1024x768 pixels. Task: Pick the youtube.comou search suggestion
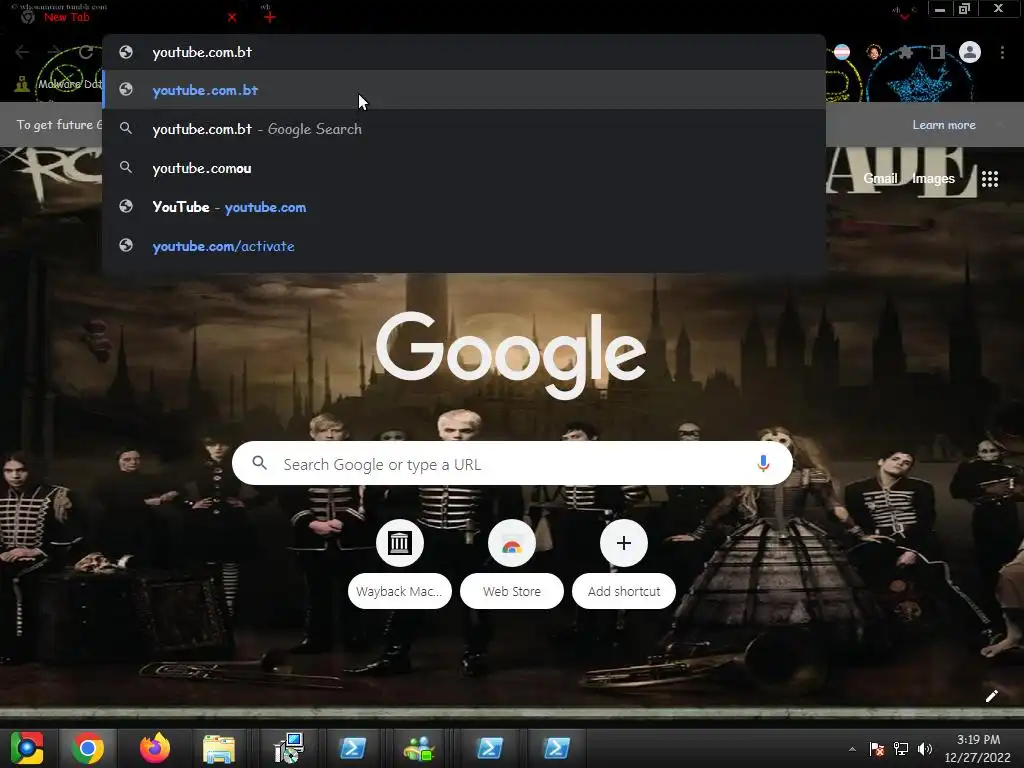[464, 168]
